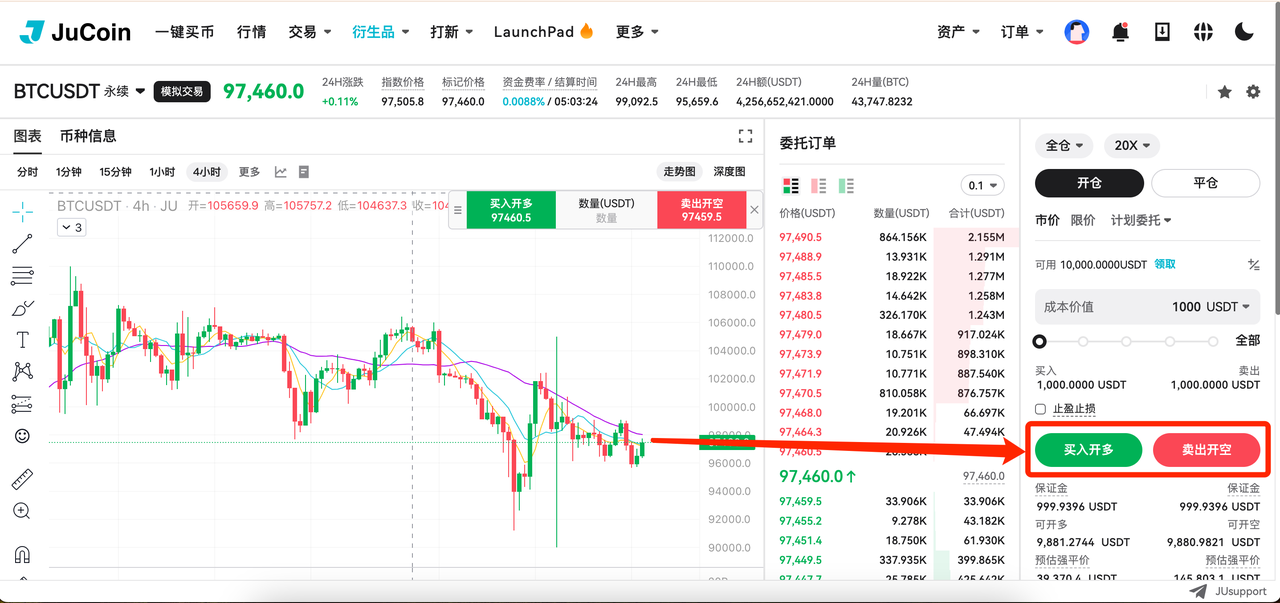This screenshot has height=603, width=1280.
Task: Add BTCUSDT to favorites star
Action: tap(1224, 92)
